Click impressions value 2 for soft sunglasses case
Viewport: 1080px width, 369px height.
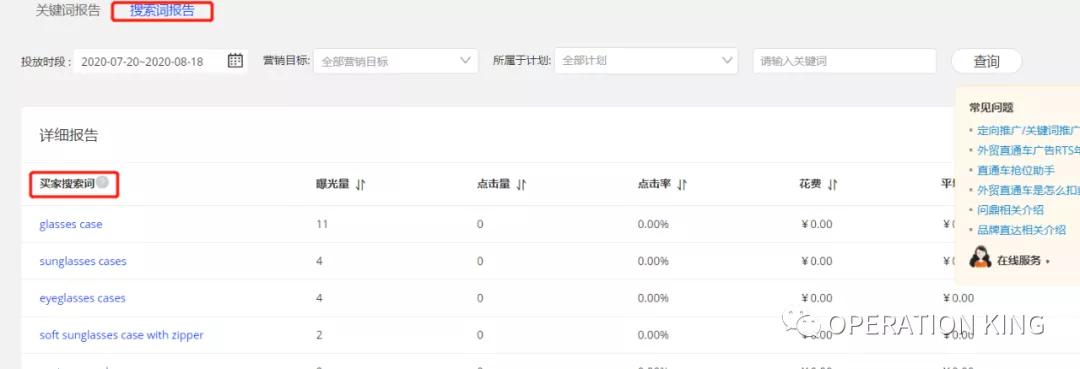coord(319,335)
